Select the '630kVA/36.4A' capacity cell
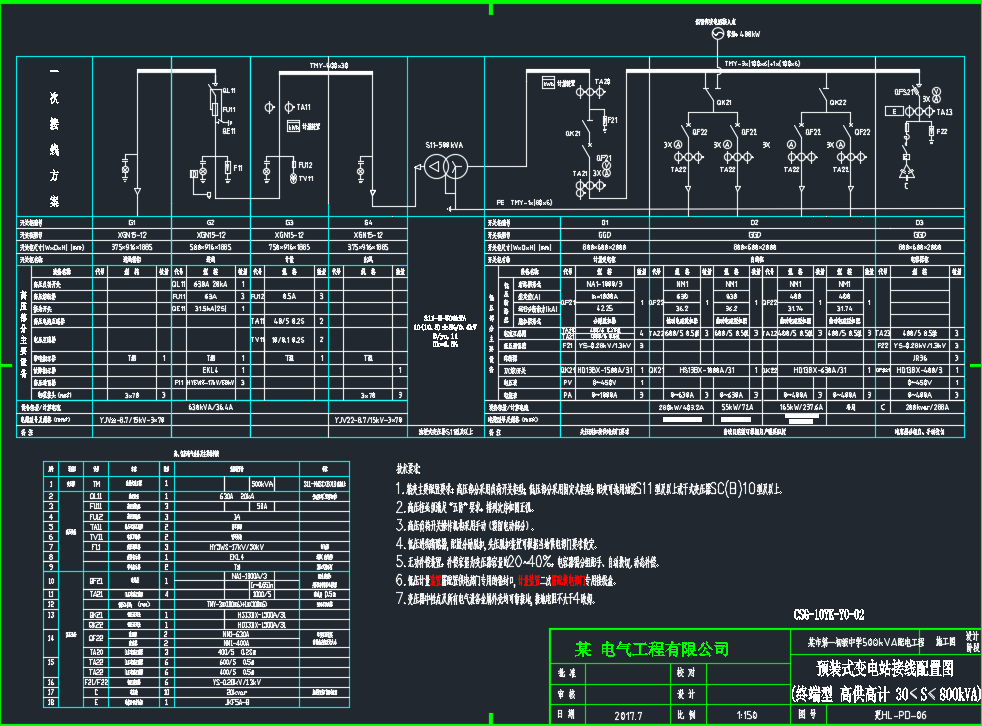 point(210,407)
